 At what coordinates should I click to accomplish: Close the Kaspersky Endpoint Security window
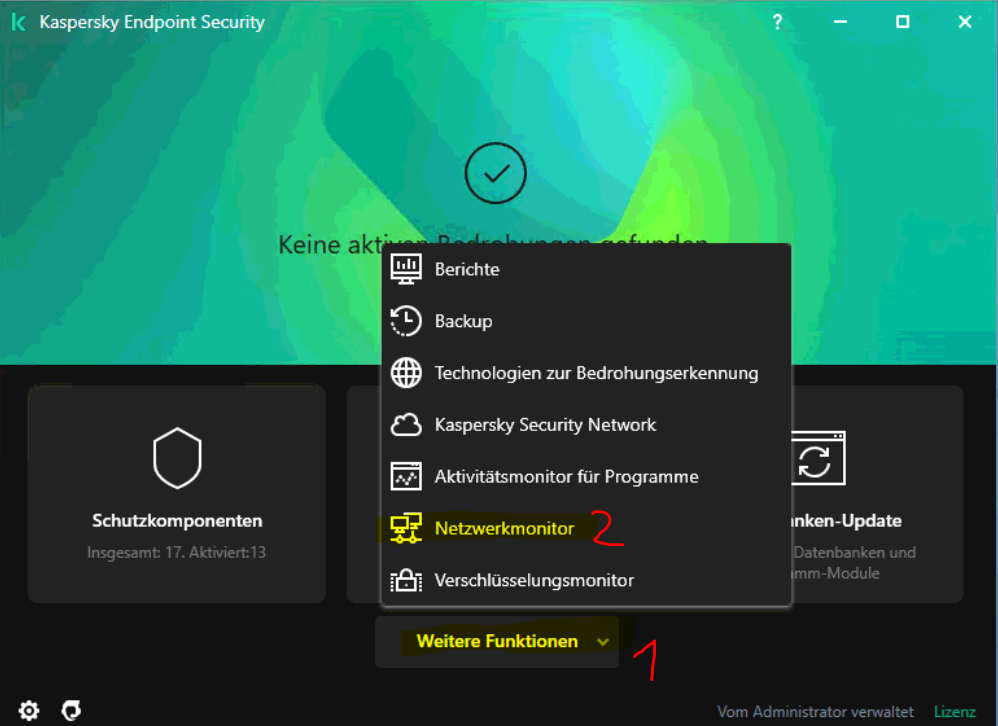click(x=965, y=22)
